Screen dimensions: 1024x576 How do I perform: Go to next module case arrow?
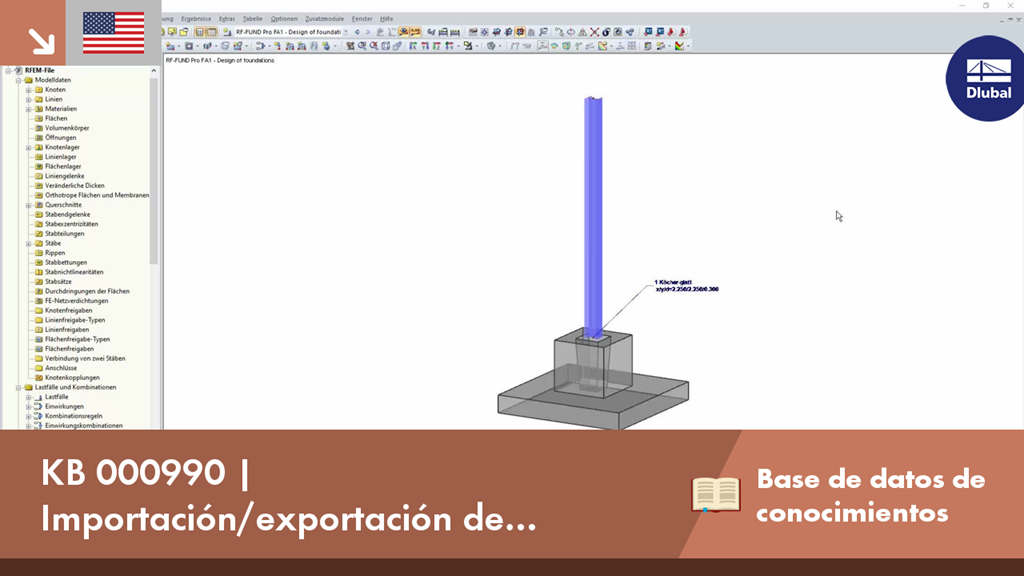(368, 31)
